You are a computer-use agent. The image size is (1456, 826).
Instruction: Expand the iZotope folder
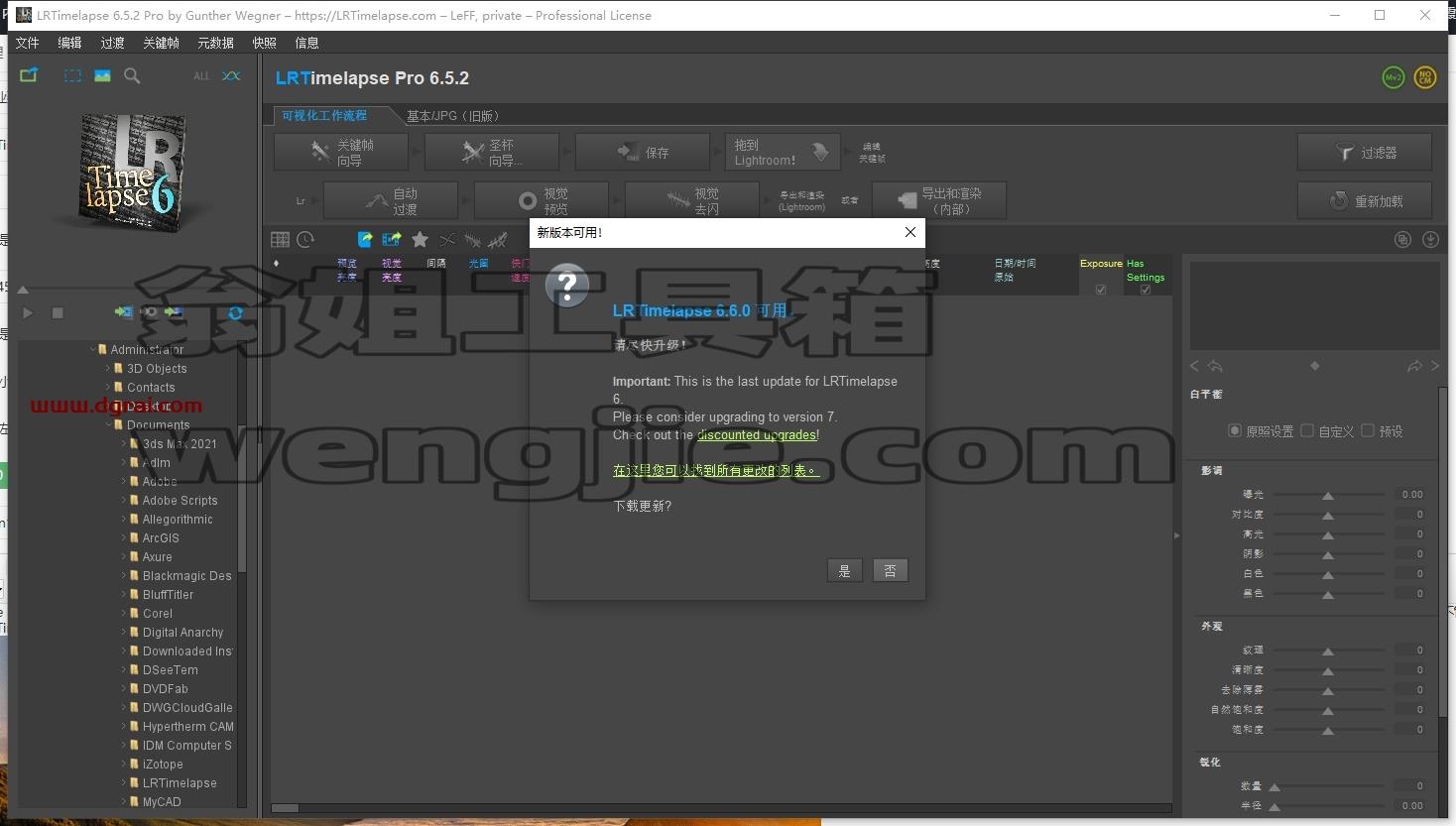point(124,764)
